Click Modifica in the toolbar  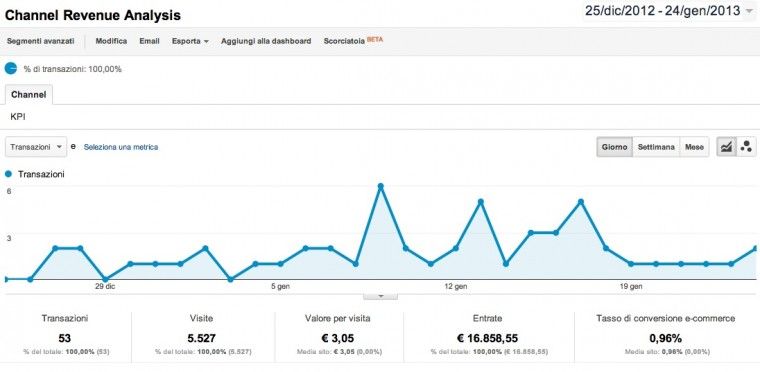111,41
